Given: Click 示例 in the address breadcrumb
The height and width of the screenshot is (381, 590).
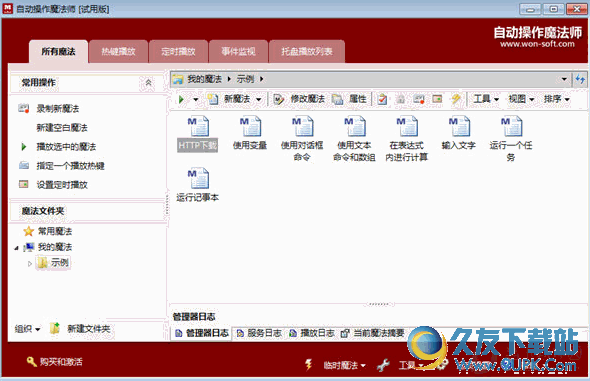Looking at the screenshot, I should tap(245, 79).
